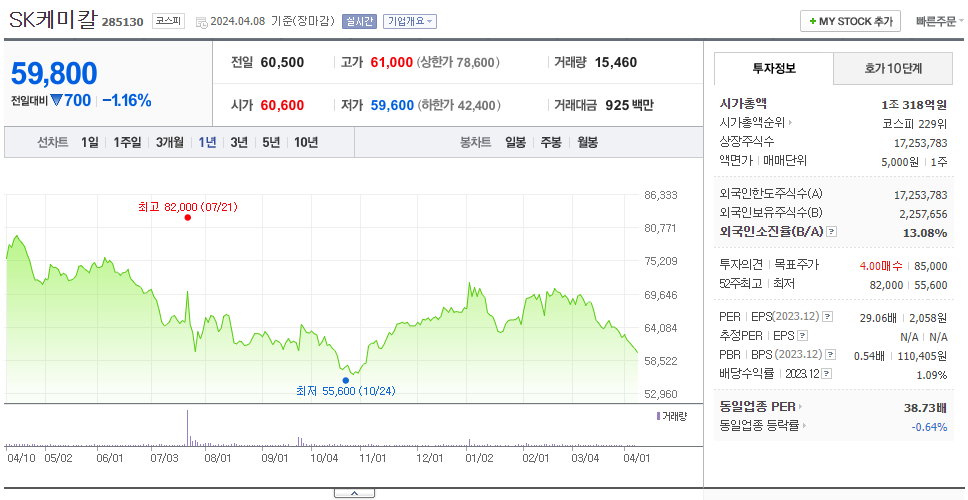
Task: Select the 1일 line chart period
Action: tap(90, 143)
